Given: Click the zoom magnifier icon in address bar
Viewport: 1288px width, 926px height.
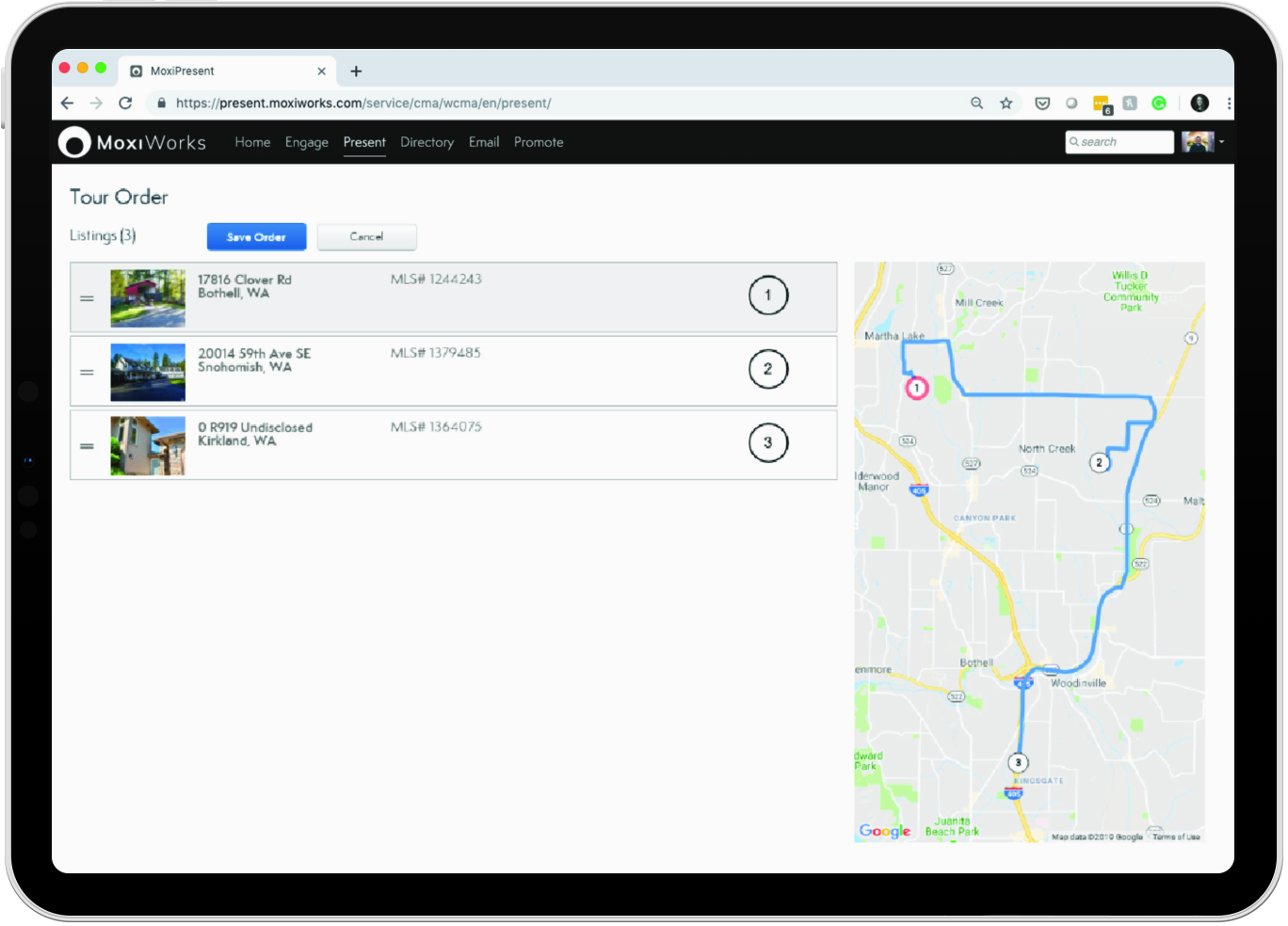Looking at the screenshot, I should 976,104.
